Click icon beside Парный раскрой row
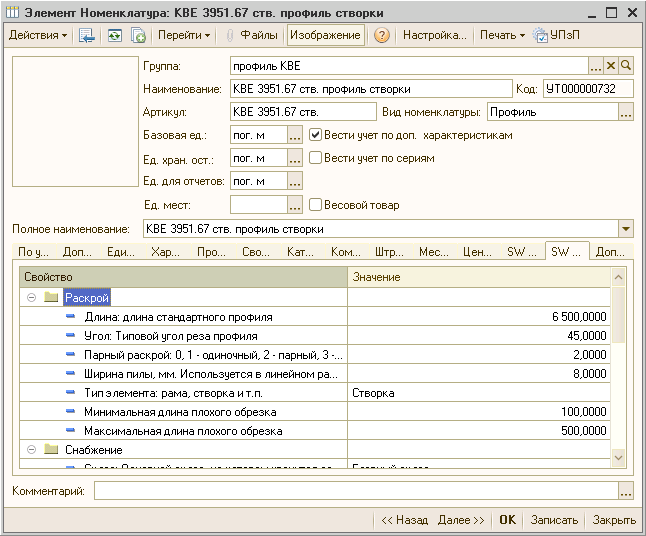Image resolution: width=646 pixels, height=536 pixels. pyautogui.click(x=70, y=354)
